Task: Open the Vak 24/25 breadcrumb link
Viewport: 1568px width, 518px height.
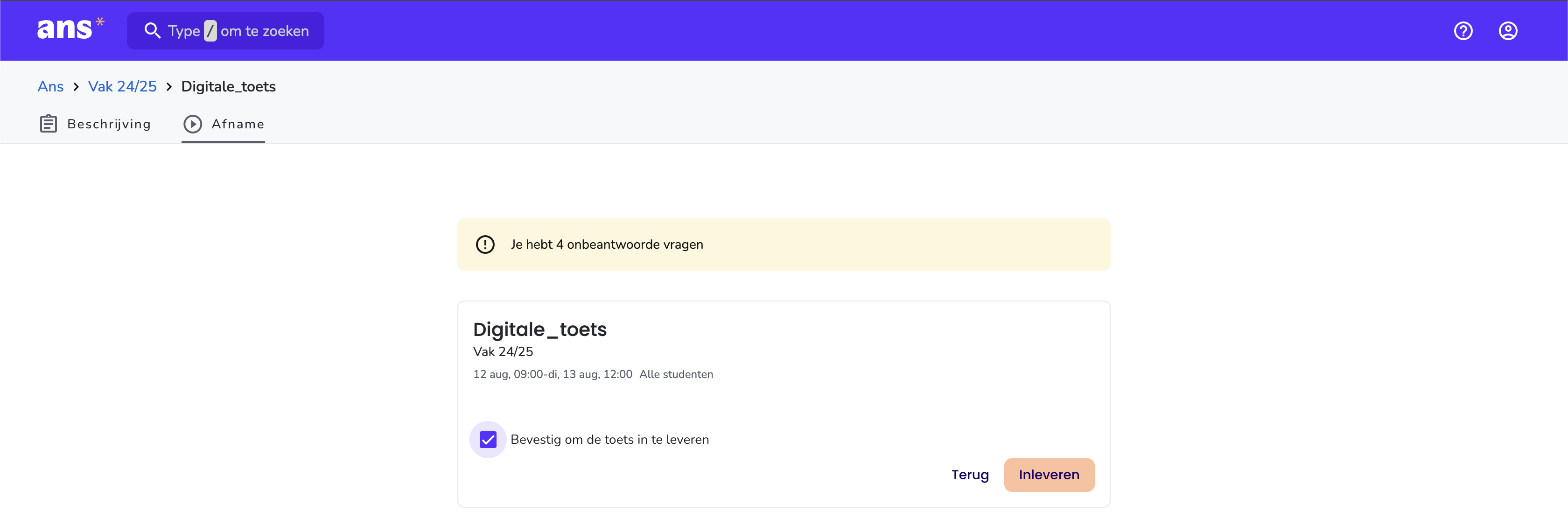Action: (x=122, y=86)
